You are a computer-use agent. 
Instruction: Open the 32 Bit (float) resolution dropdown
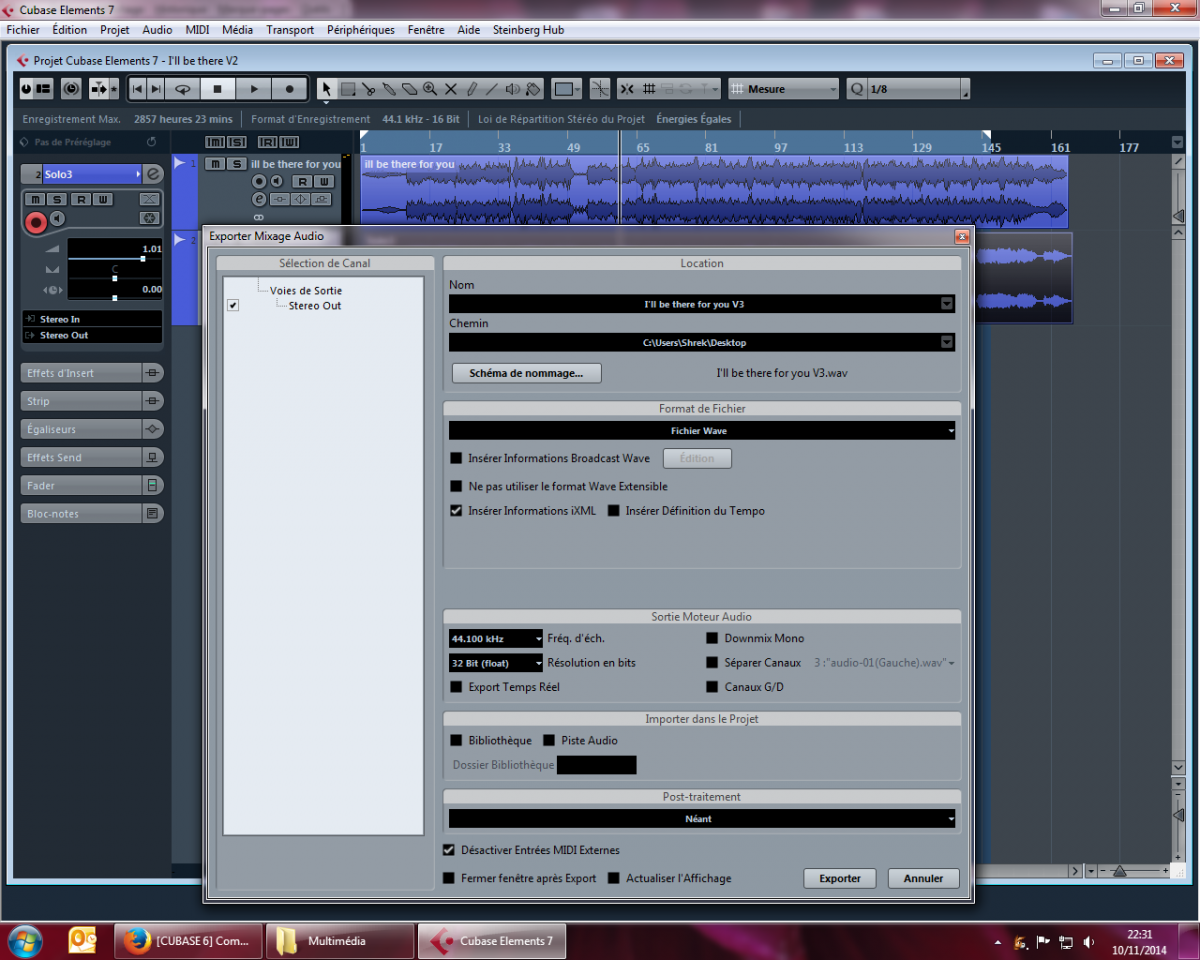click(x=496, y=662)
